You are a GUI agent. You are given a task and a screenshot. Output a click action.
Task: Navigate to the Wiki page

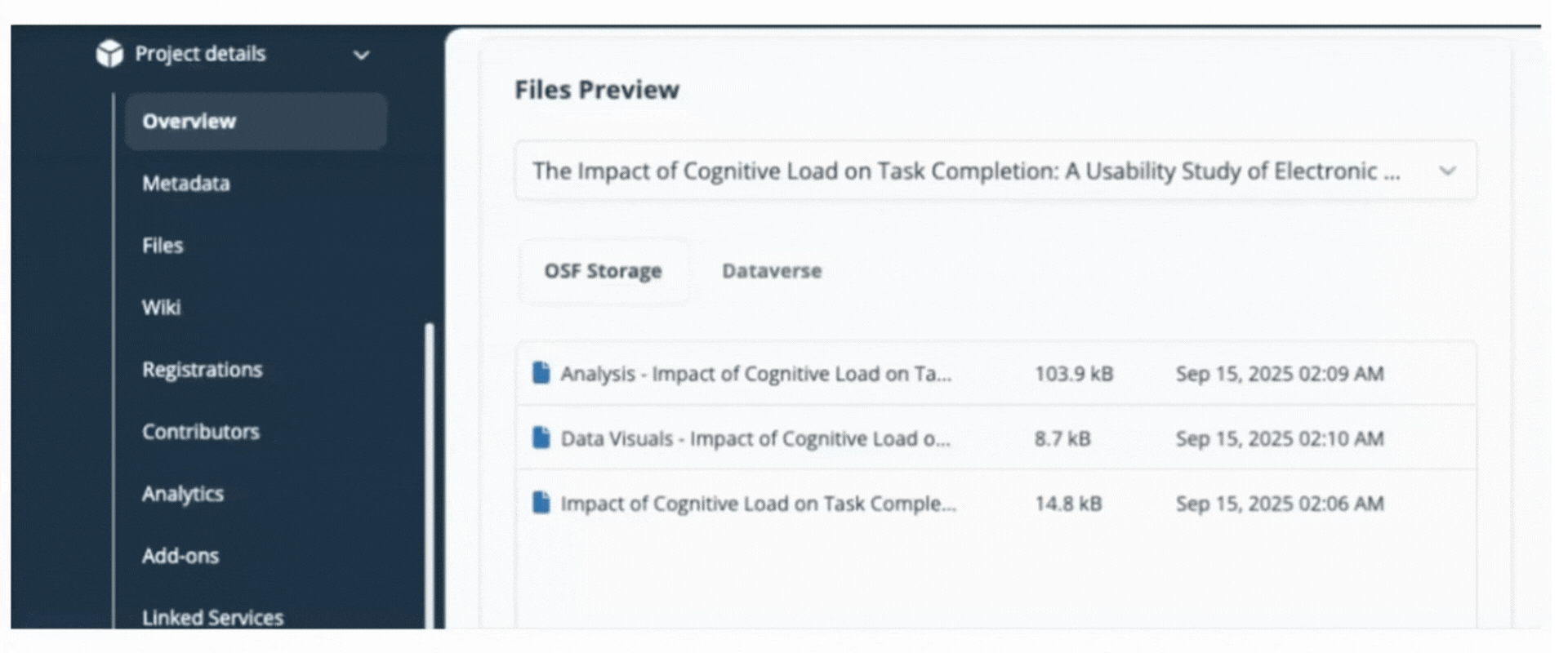click(x=161, y=308)
